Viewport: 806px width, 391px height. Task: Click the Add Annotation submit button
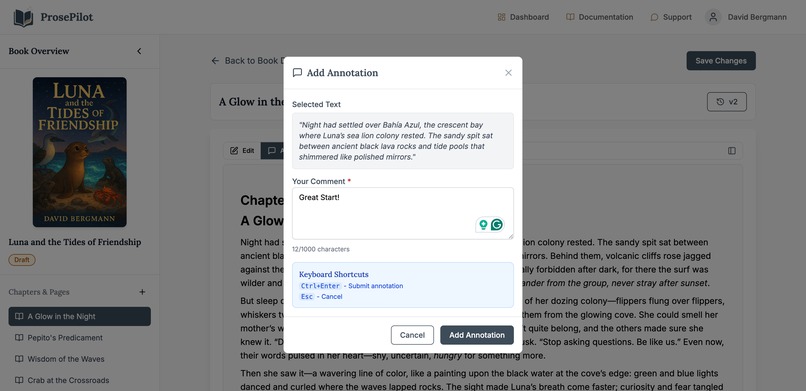tap(477, 335)
